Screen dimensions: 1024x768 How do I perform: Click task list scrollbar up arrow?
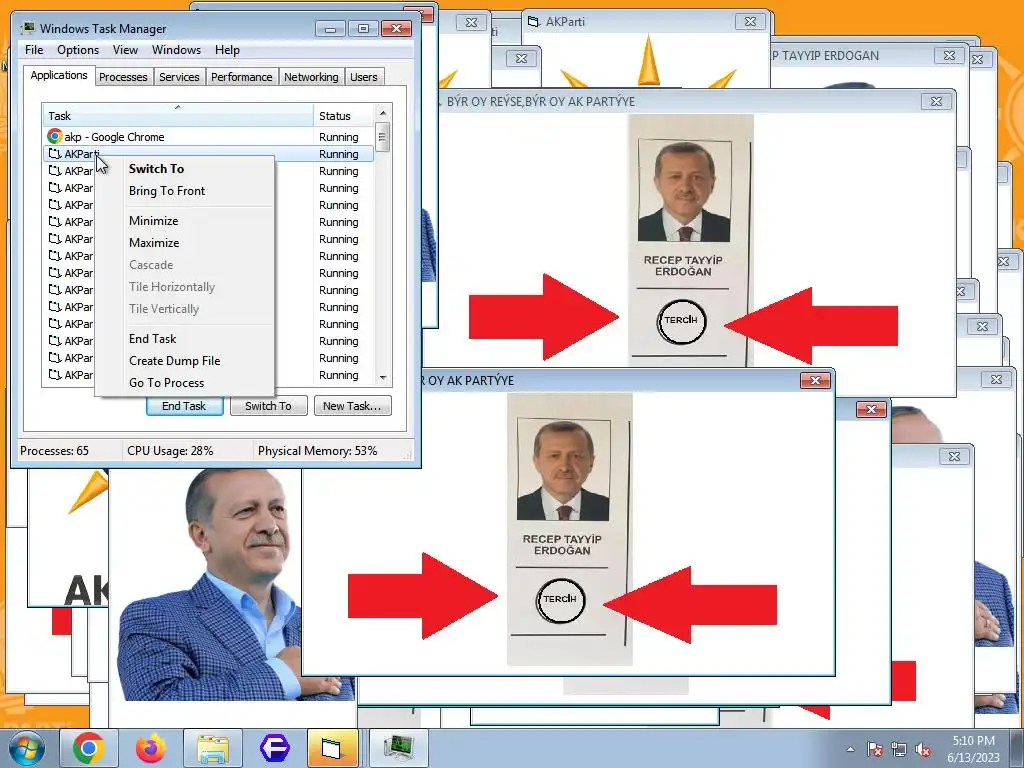[x=383, y=113]
